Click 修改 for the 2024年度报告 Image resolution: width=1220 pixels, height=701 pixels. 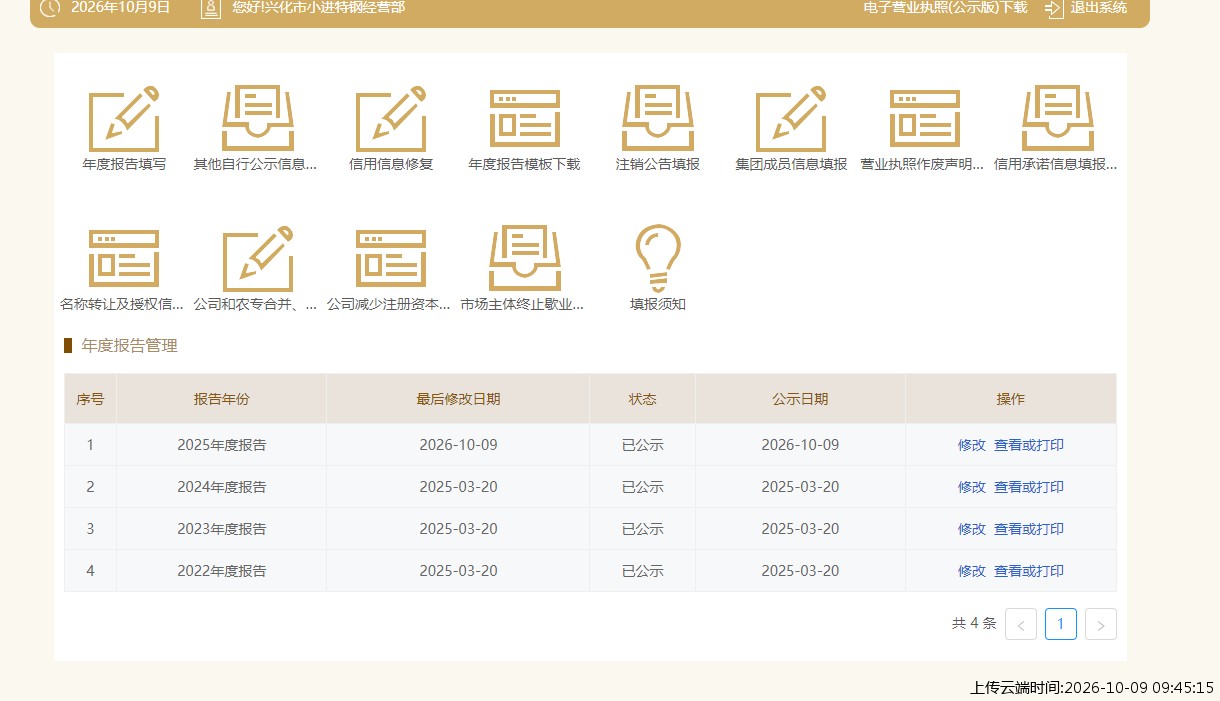(x=972, y=487)
